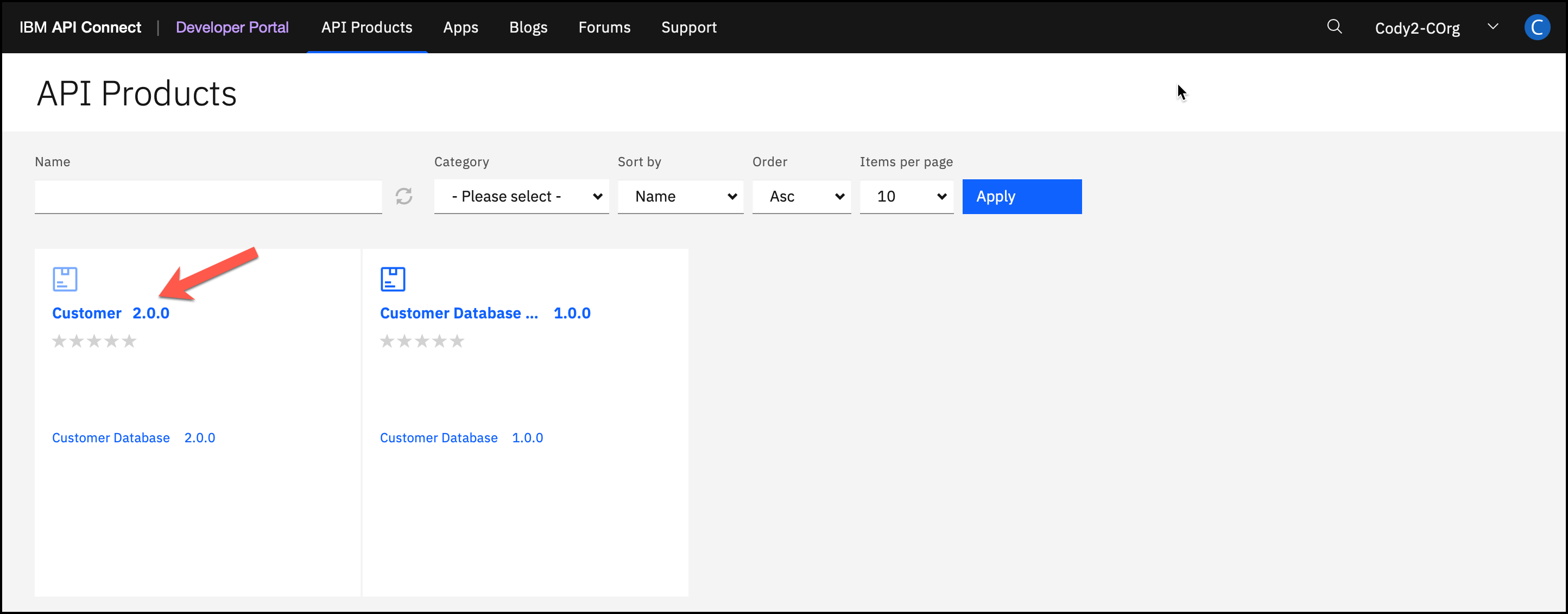Click the refresh icon beside Name field
Image resolution: width=1568 pixels, height=614 pixels.
(x=403, y=196)
